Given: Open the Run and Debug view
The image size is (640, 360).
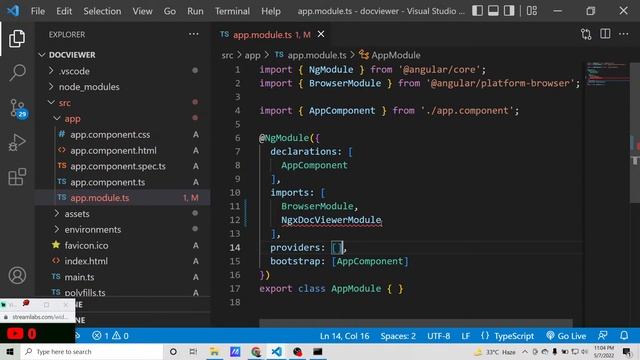Looking at the screenshot, I should (17, 142).
